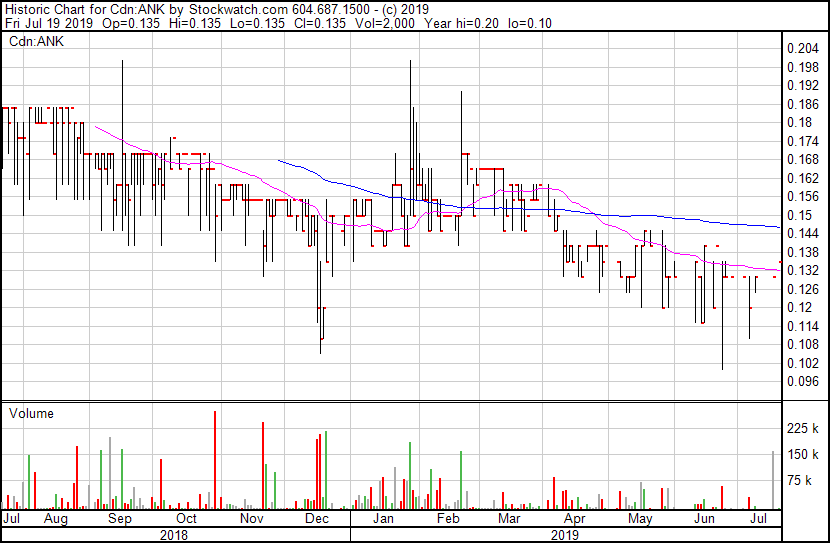Click the 'Mar' month label
This screenshot has width=830, height=543.
tap(509, 519)
